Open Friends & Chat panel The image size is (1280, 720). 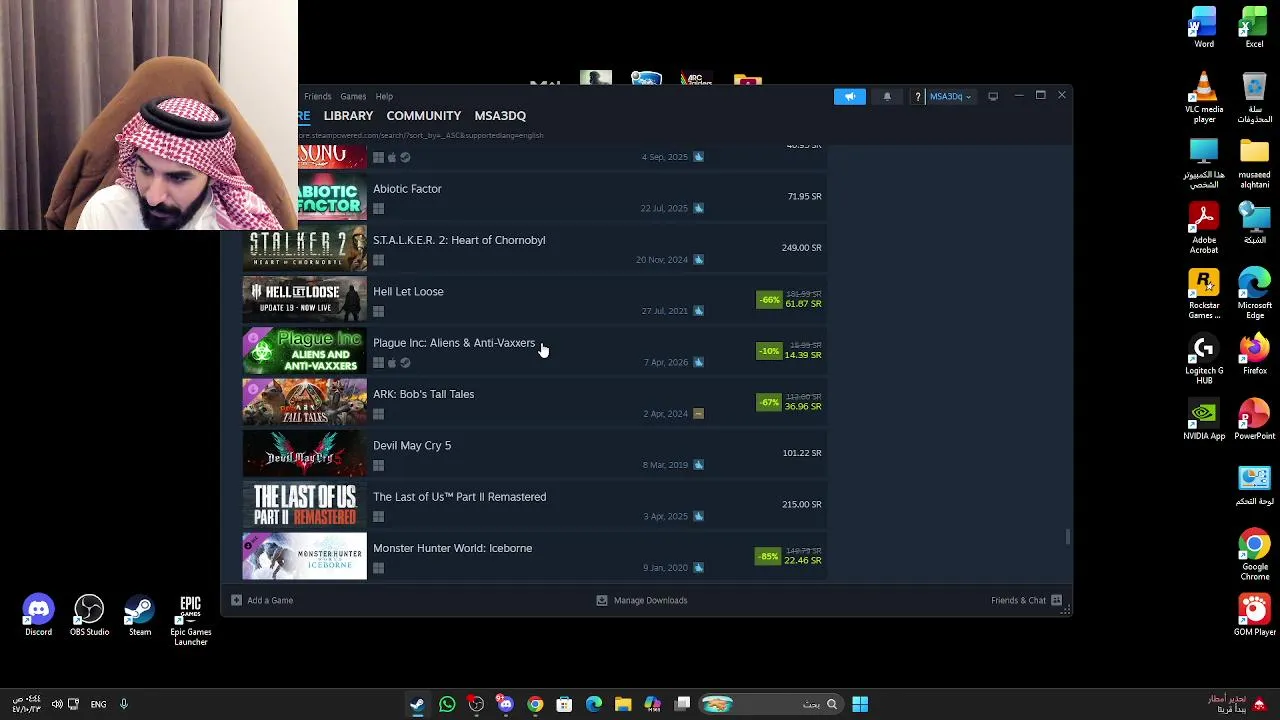click(1026, 600)
